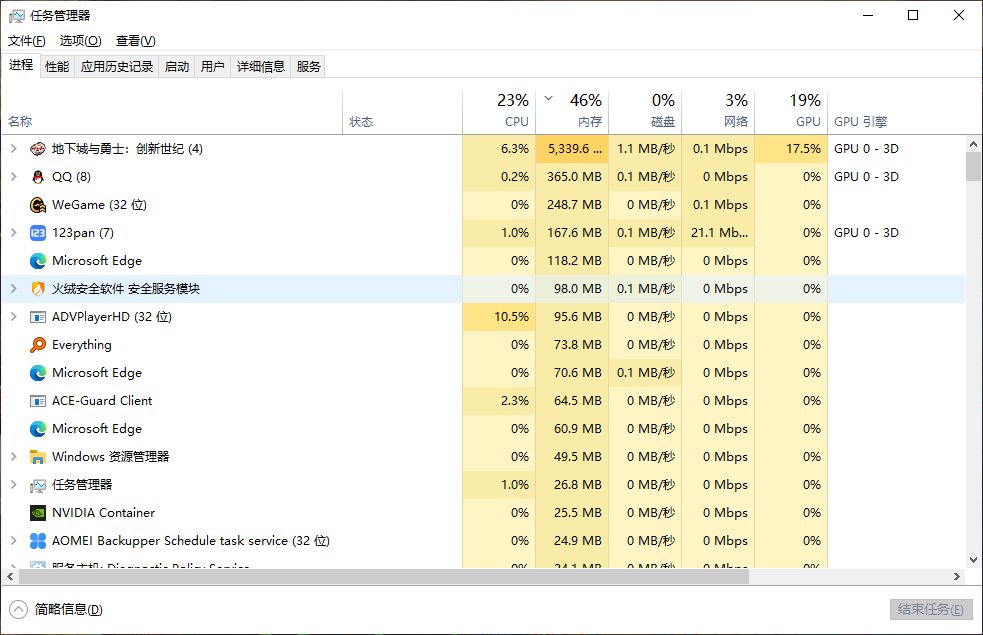
Task: Click the 地下城与勇士 game process icon
Action: click(38, 149)
